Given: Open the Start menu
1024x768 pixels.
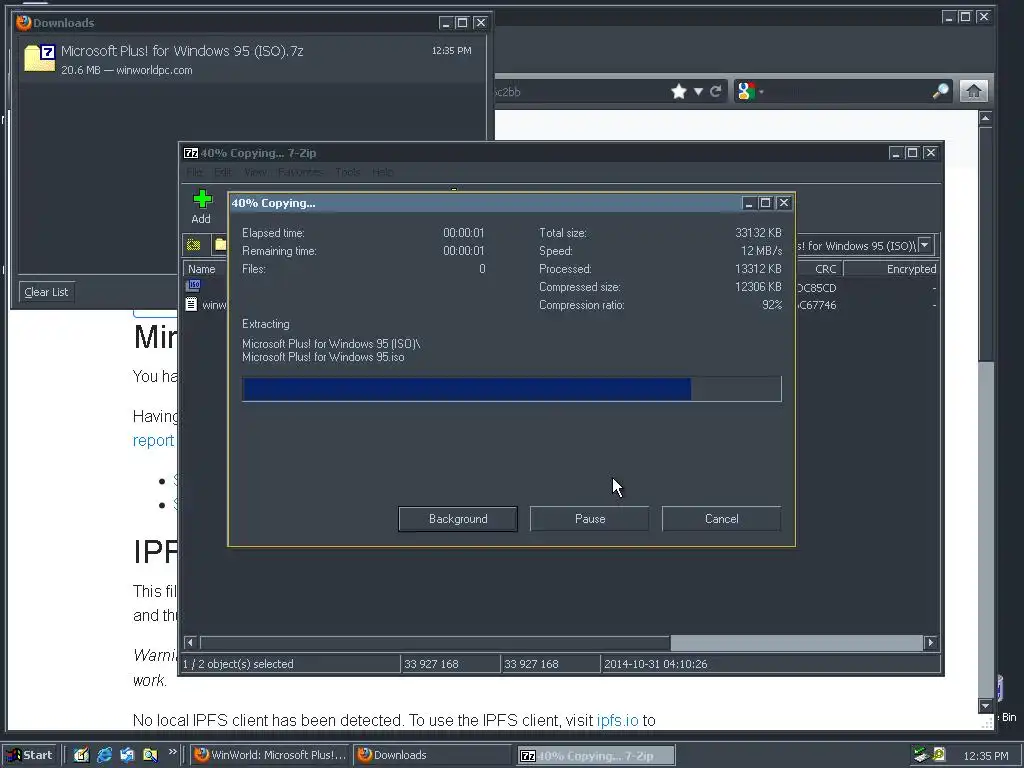Looking at the screenshot, I should (x=30, y=755).
